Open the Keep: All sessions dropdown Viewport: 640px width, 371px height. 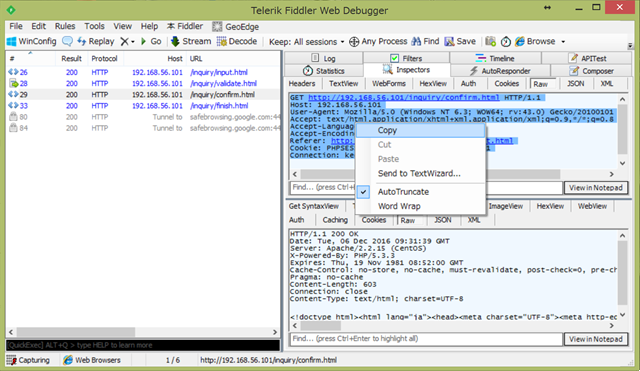[307, 42]
